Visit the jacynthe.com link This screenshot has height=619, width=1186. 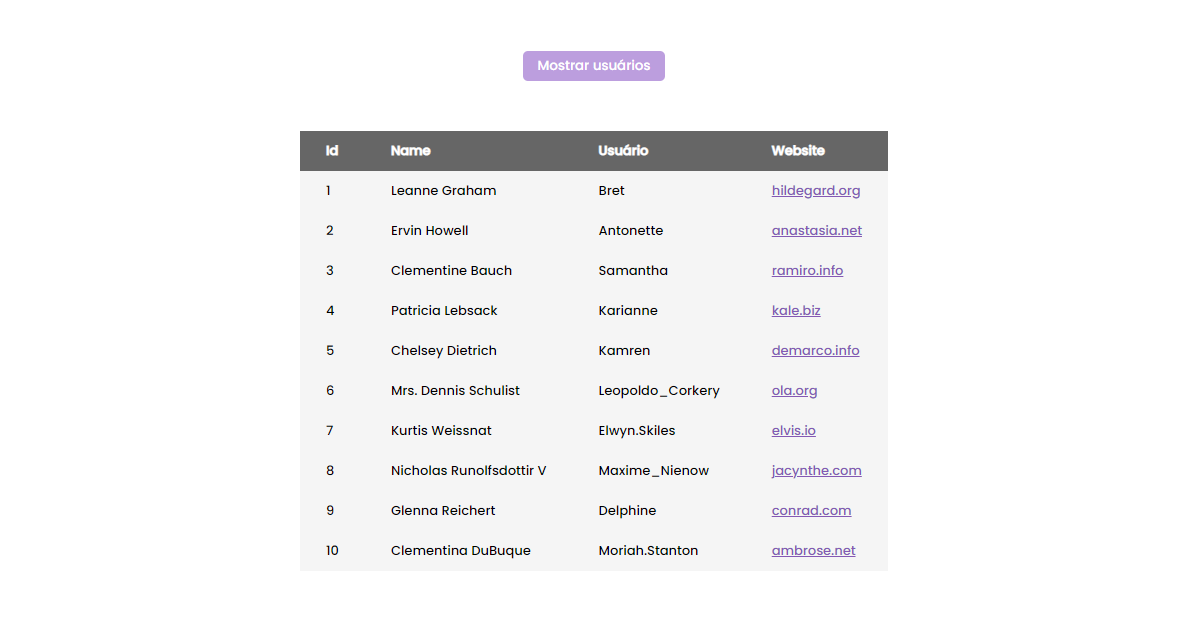point(816,471)
